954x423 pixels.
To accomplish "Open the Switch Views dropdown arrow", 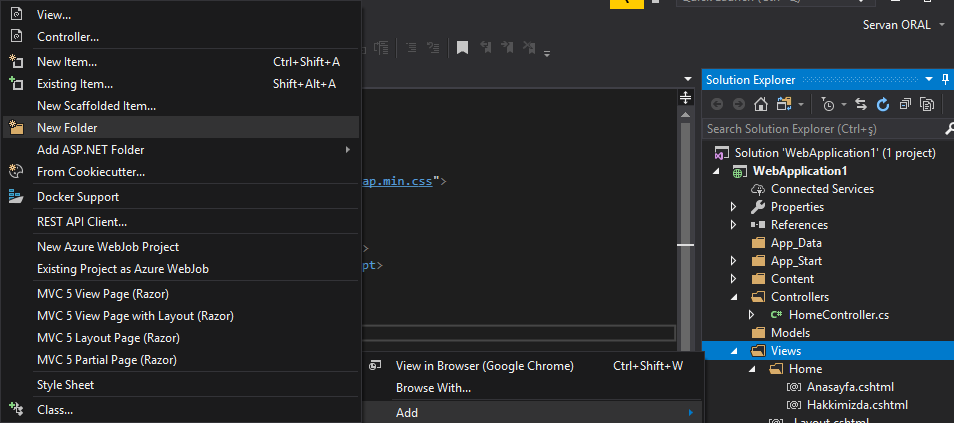I will (801, 105).
